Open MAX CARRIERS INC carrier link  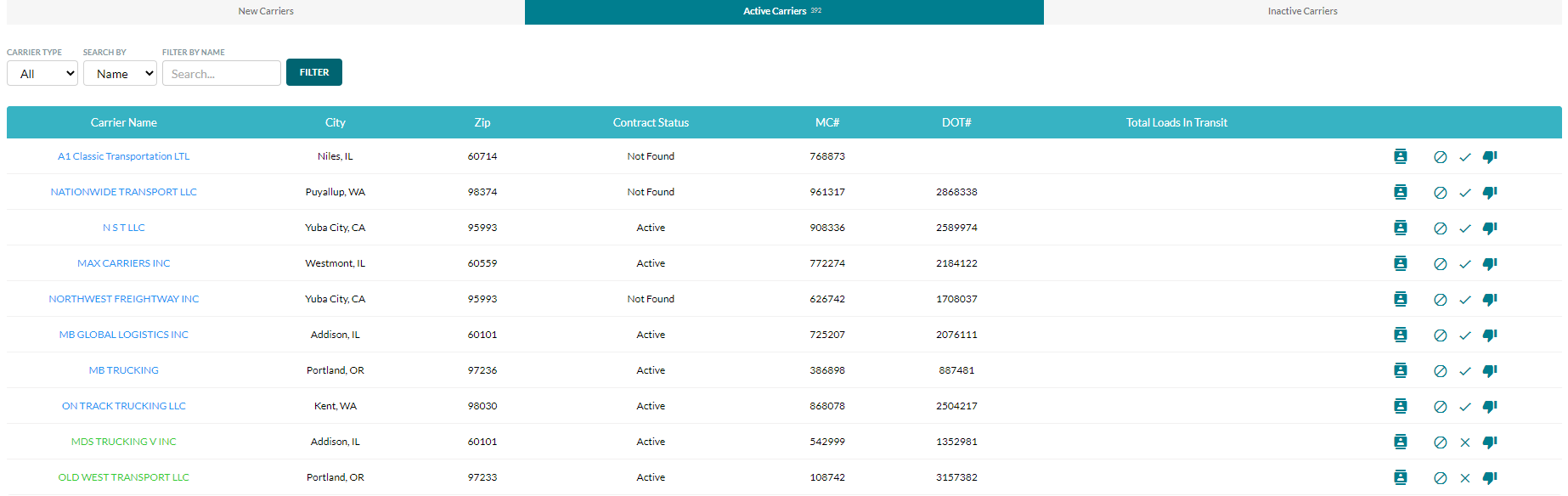[x=124, y=263]
